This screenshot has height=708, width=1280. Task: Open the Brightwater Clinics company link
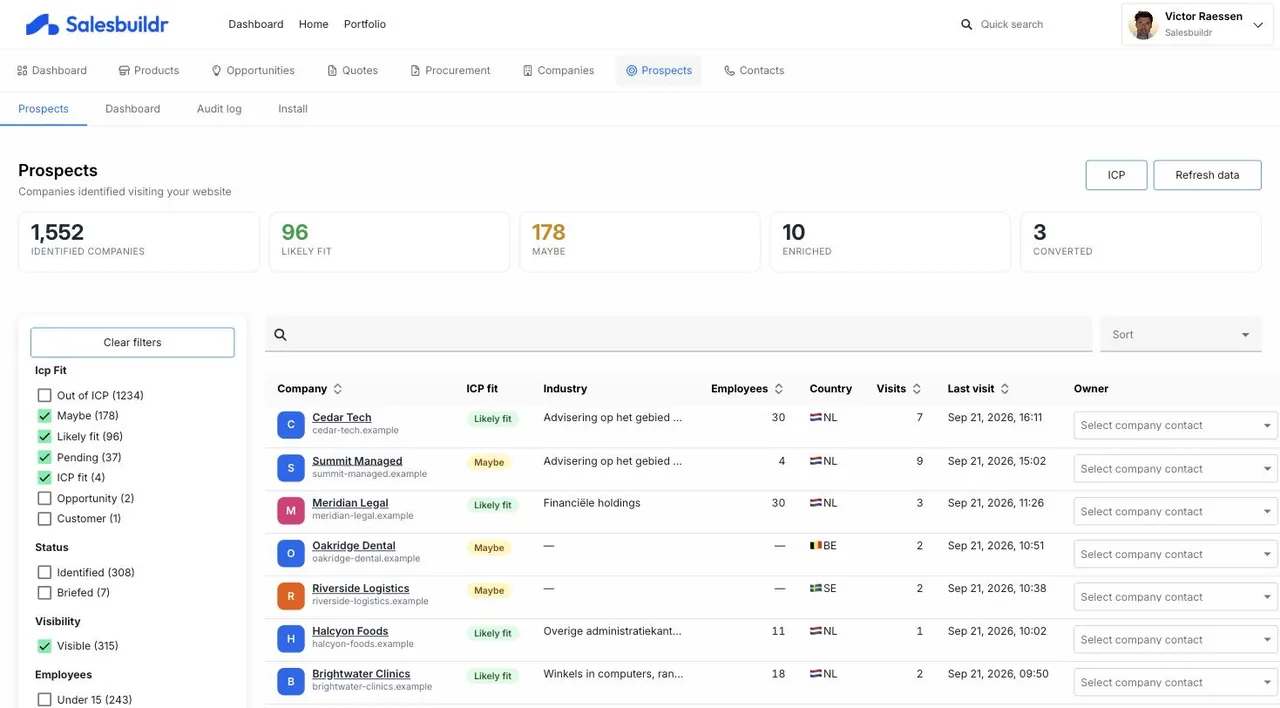pos(361,674)
